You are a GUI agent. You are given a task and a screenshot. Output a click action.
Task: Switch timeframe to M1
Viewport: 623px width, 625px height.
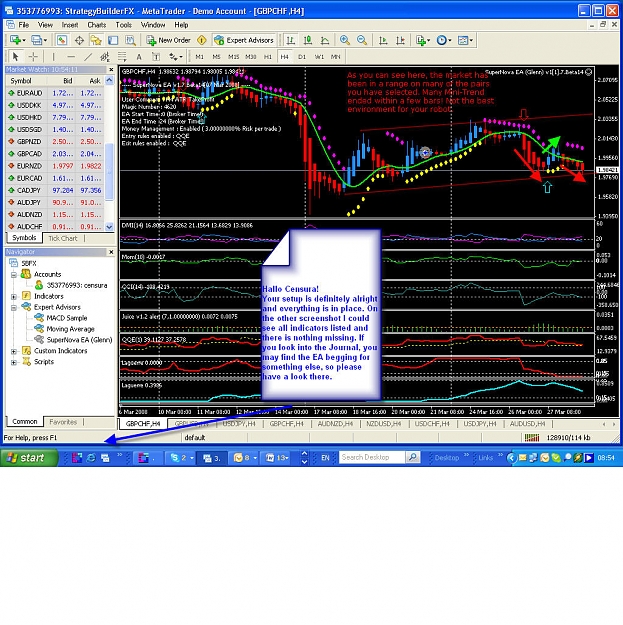tap(199, 57)
